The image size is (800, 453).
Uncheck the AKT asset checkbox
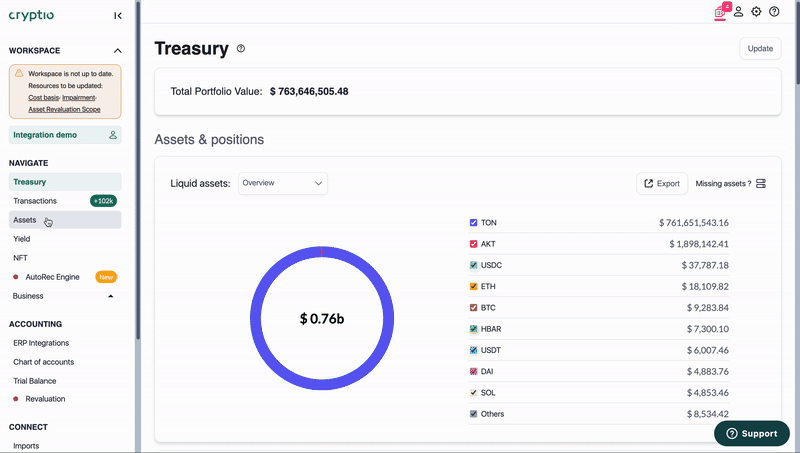point(473,244)
